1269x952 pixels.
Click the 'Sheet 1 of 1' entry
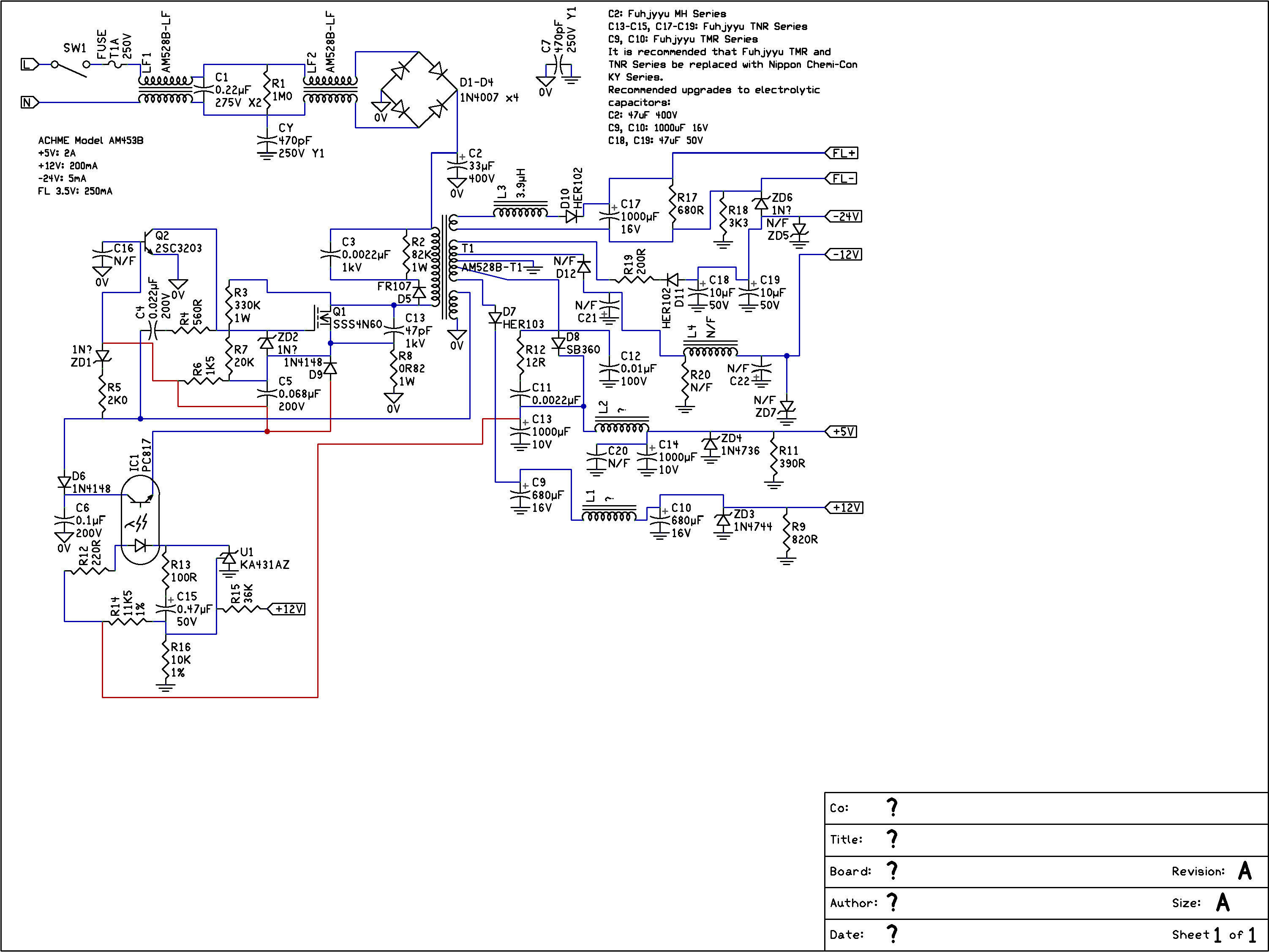point(1215,935)
